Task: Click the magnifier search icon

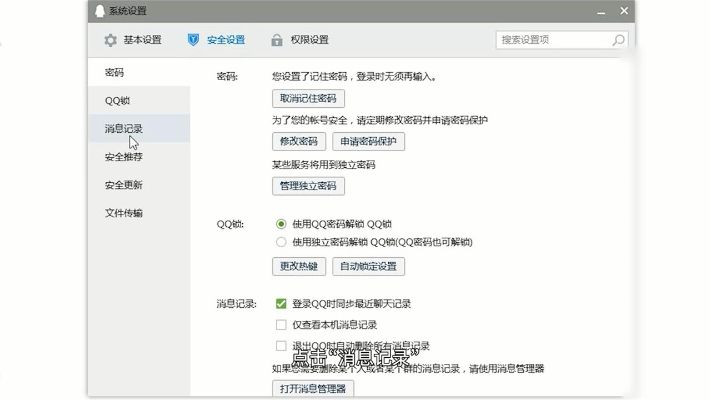Action: [x=618, y=40]
